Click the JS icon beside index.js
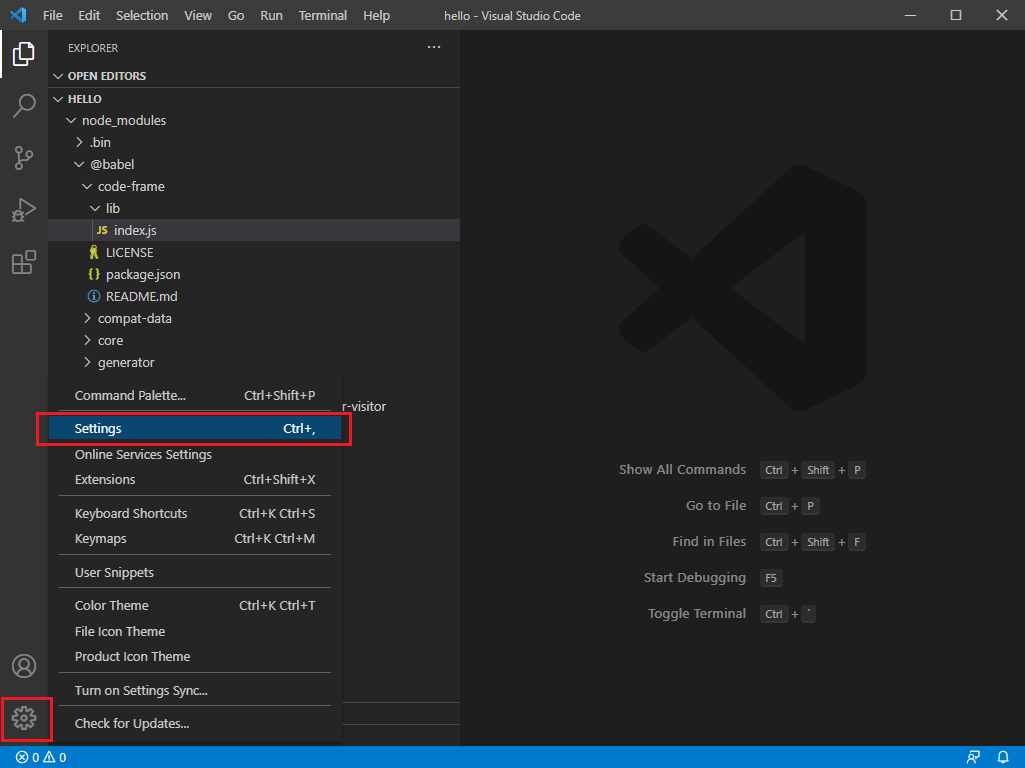 coord(102,230)
